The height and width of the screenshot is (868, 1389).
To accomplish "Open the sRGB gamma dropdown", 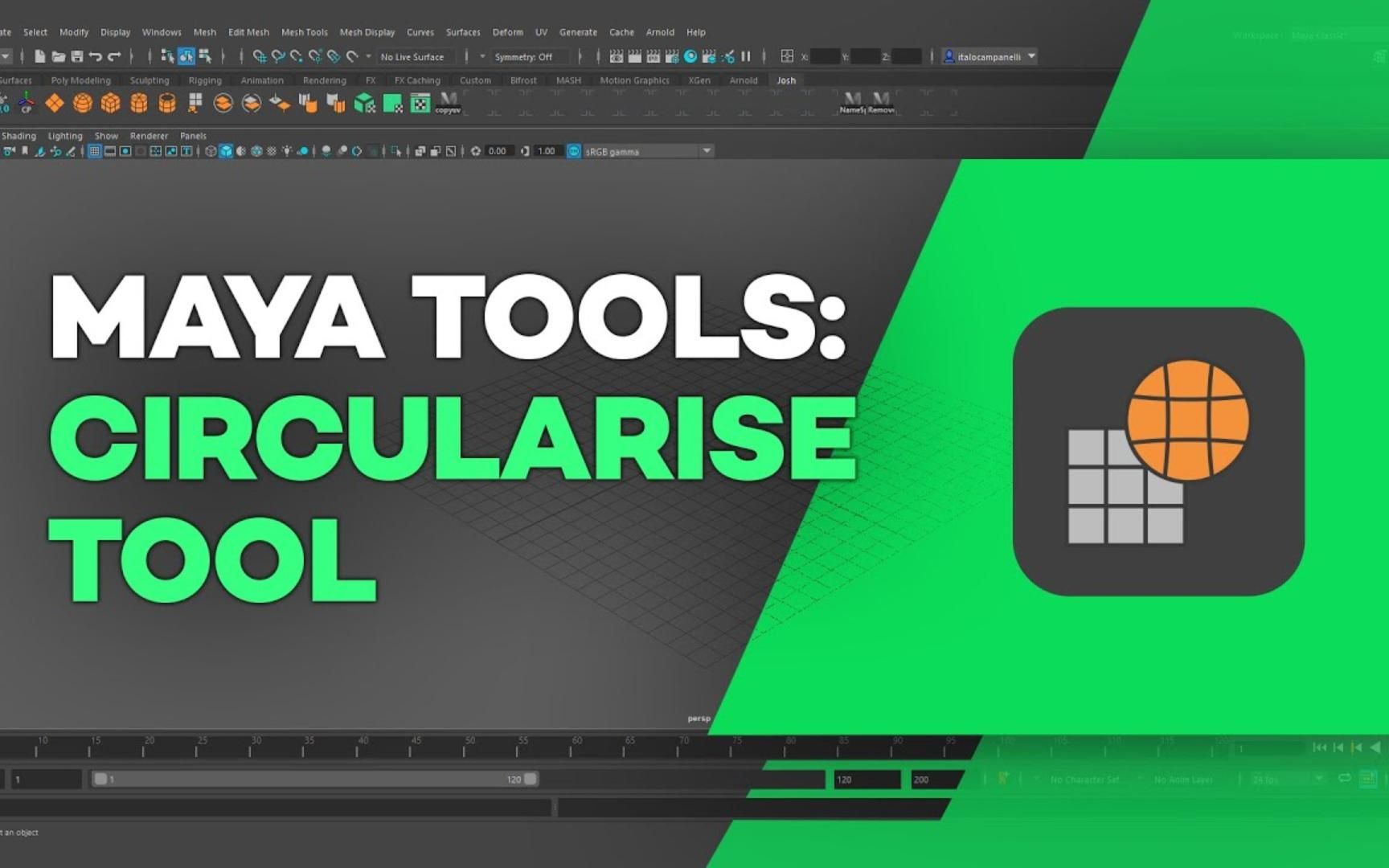I will click(706, 150).
